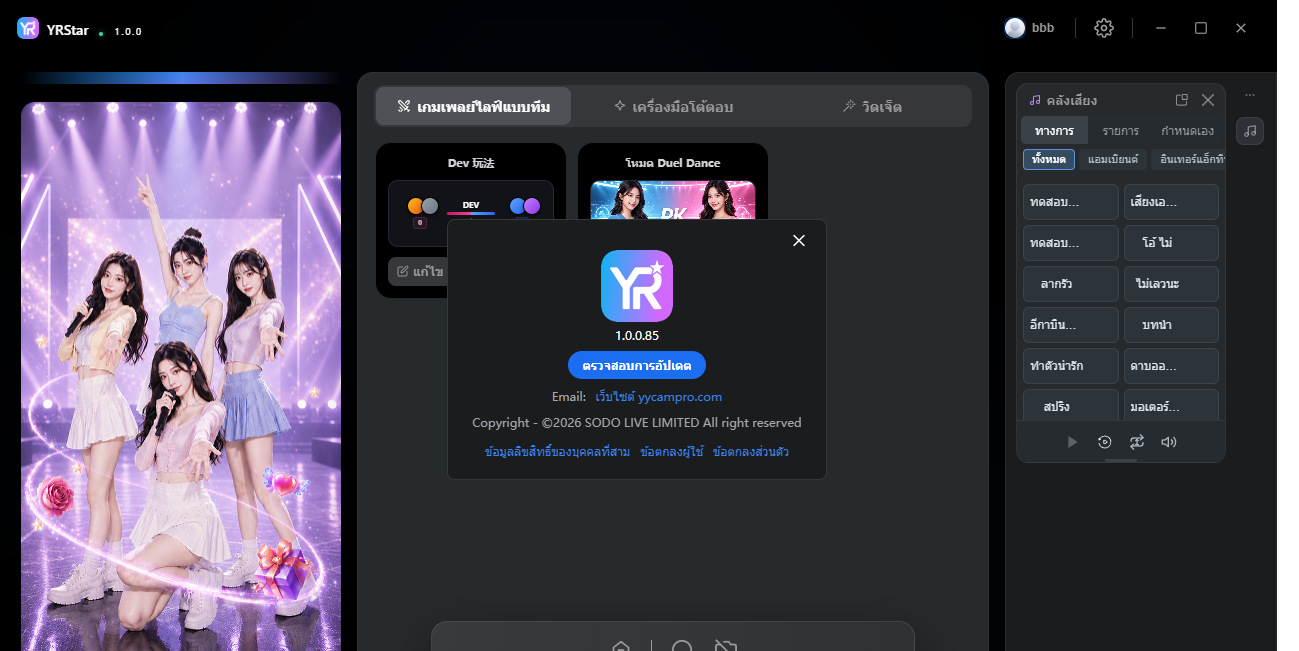
Task: Switch to the เกมเพลย์ไลฟ์แบบทีม tab
Action: pos(473,106)
